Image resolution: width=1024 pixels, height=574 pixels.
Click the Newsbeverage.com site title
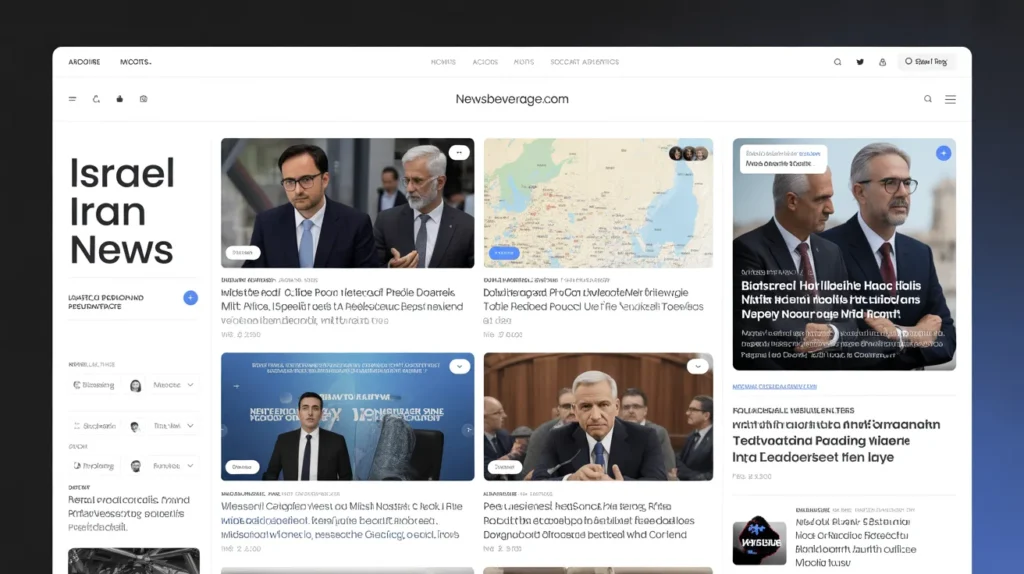[512, 99]
